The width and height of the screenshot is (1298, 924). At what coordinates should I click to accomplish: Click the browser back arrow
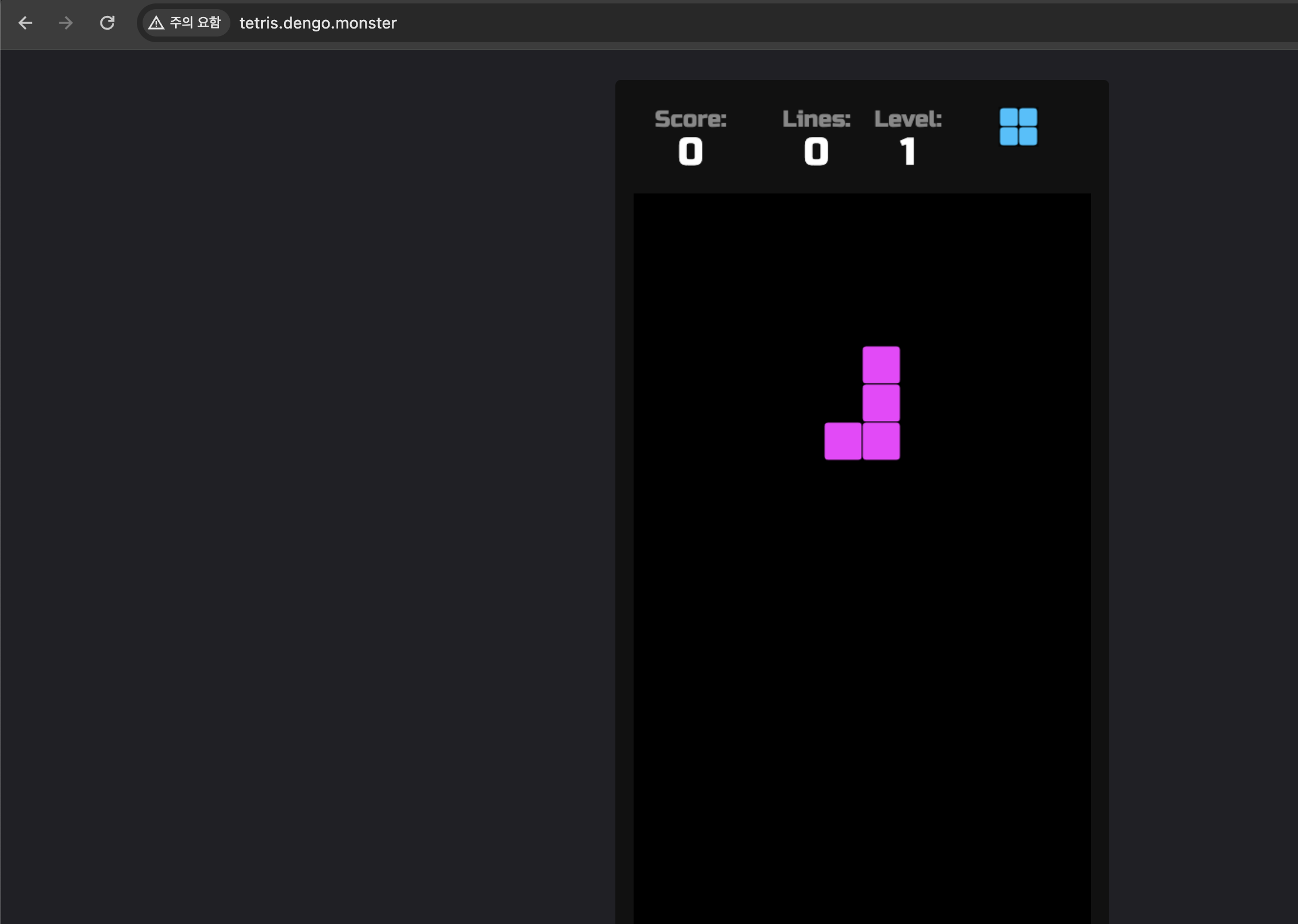25,23
